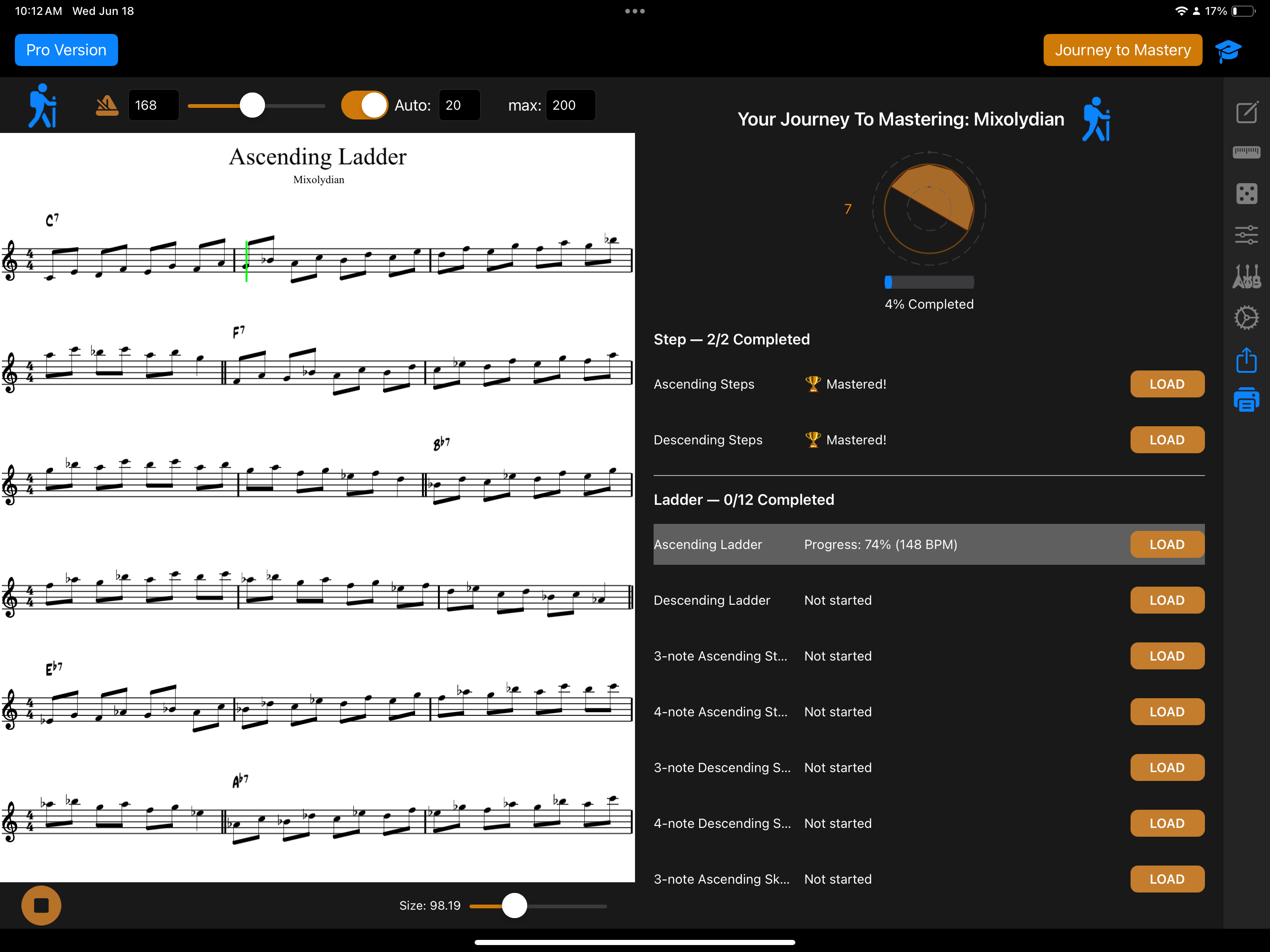This screenshot has width=1270, height=952.
Task: Load the Ascending Ladder exercise
Action: tap(1167, 544)
